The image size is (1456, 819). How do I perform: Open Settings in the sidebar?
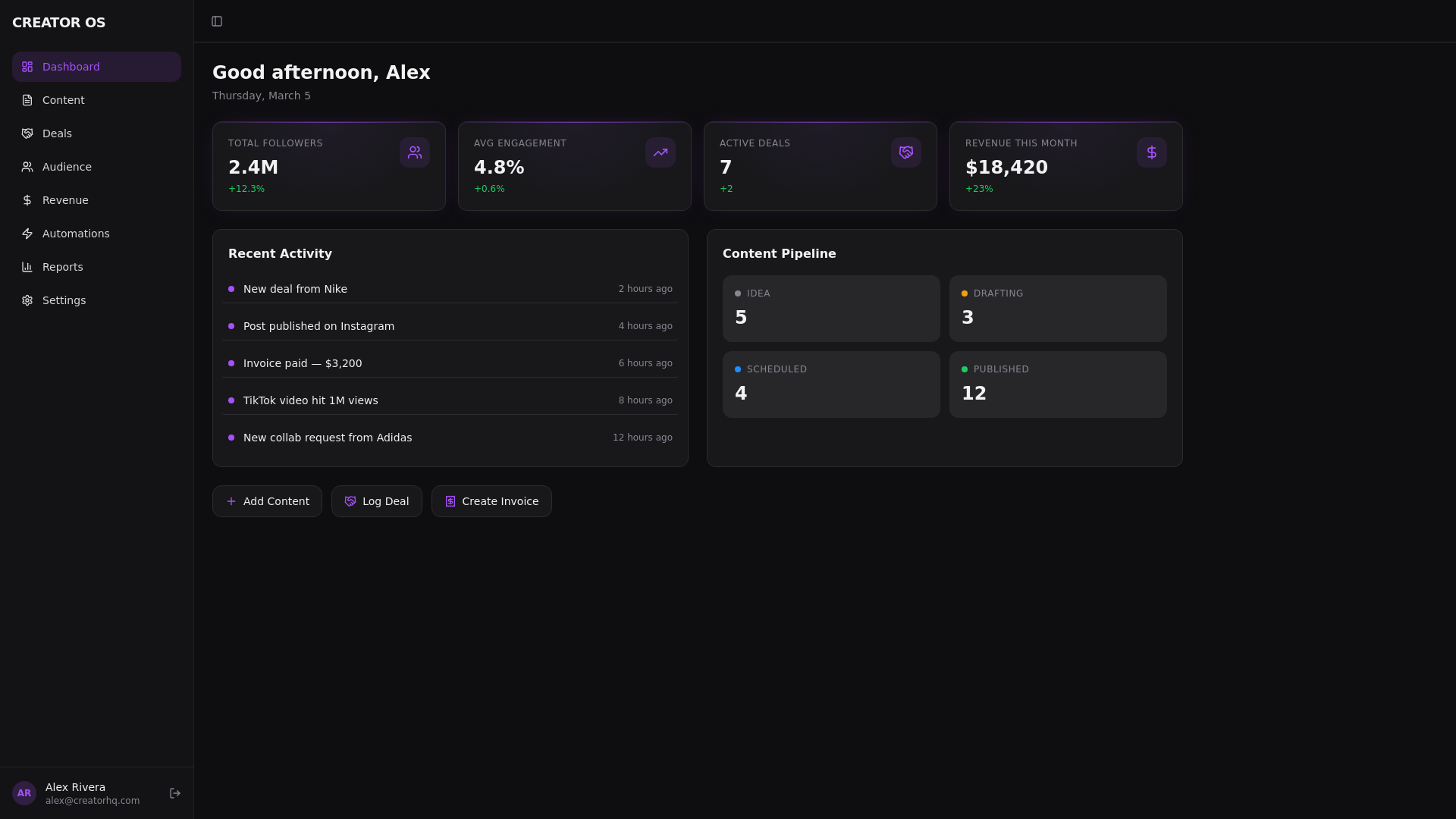coord(96,300)
